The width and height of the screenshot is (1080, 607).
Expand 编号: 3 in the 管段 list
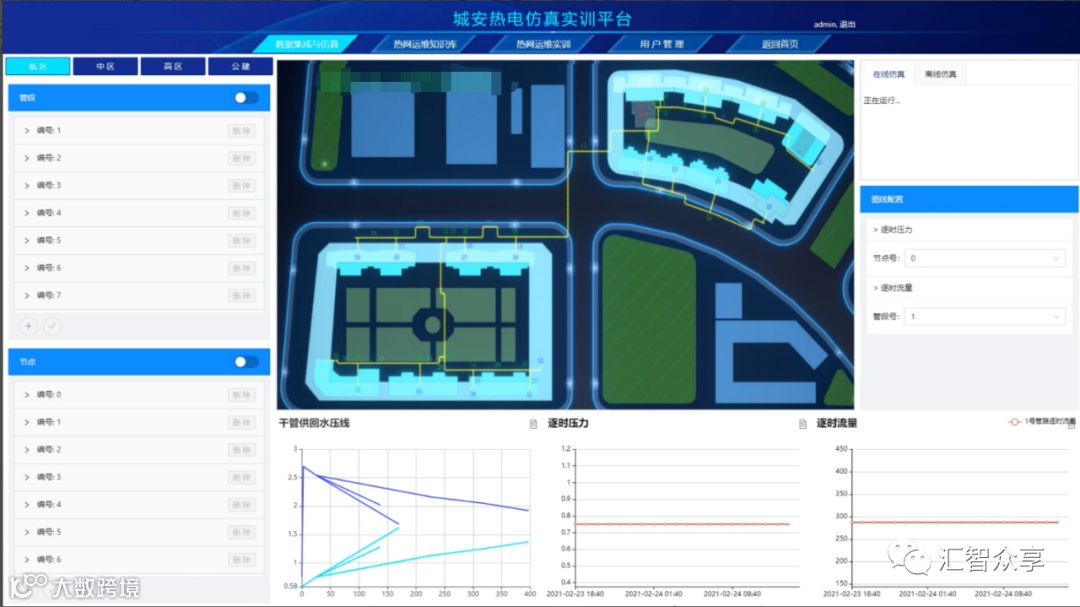click(x=27, y=185)
